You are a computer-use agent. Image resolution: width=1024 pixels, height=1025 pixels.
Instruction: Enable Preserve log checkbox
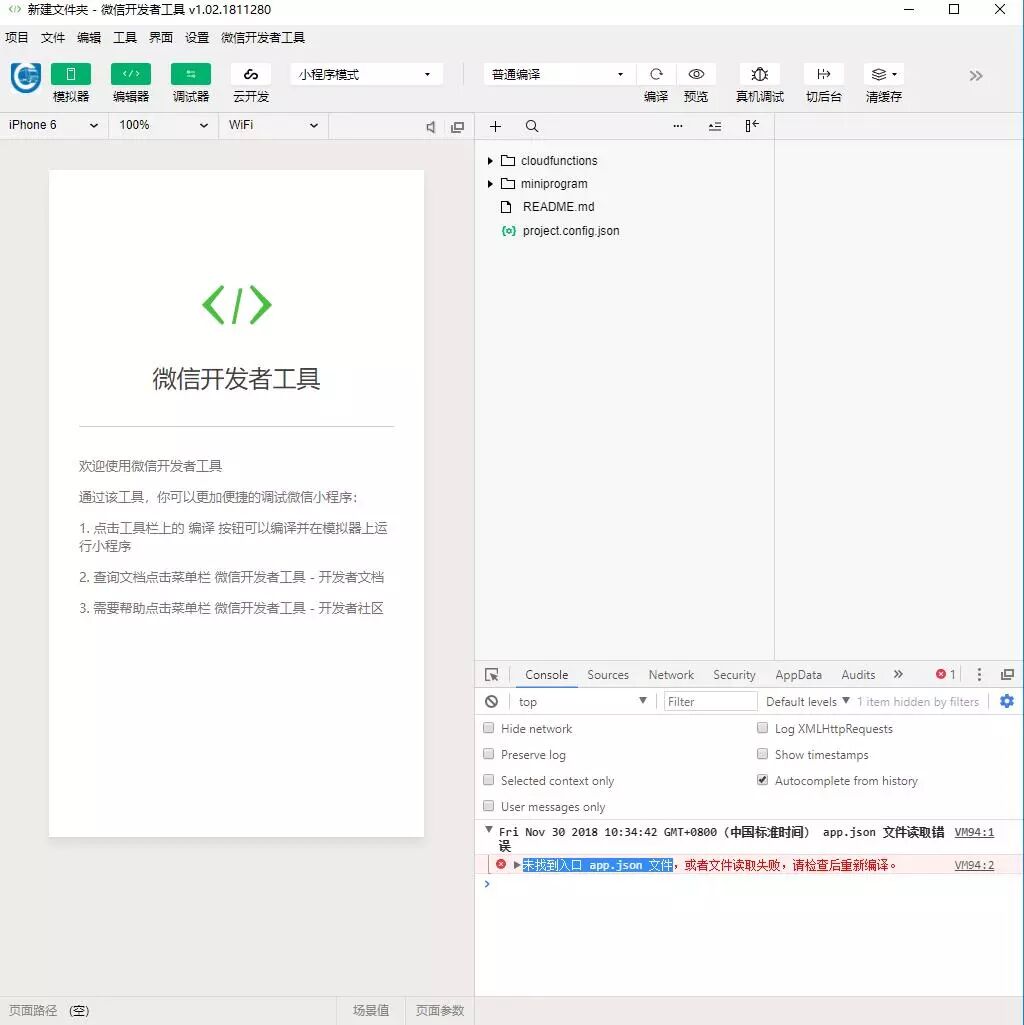coord(488,754)
